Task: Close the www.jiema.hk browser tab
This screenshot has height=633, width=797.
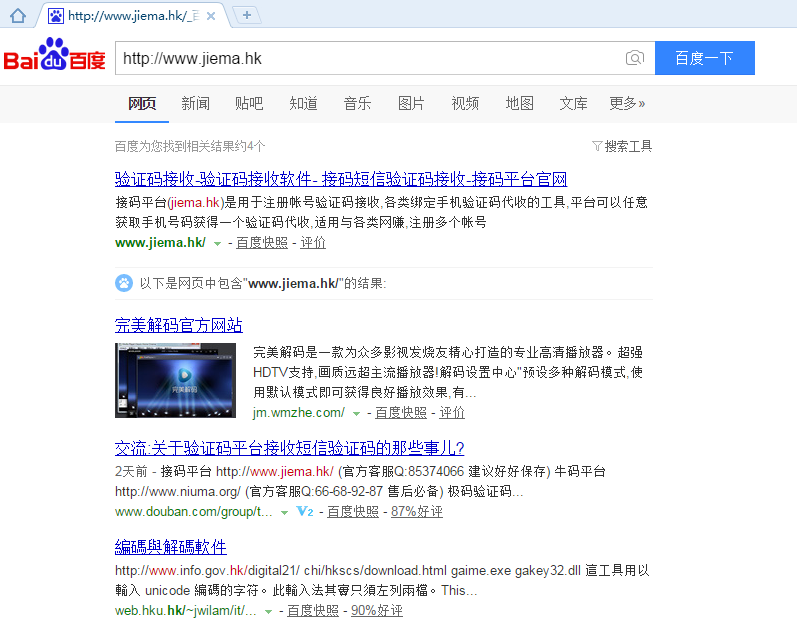Action: pyautogui.click(x=211, y=16)
